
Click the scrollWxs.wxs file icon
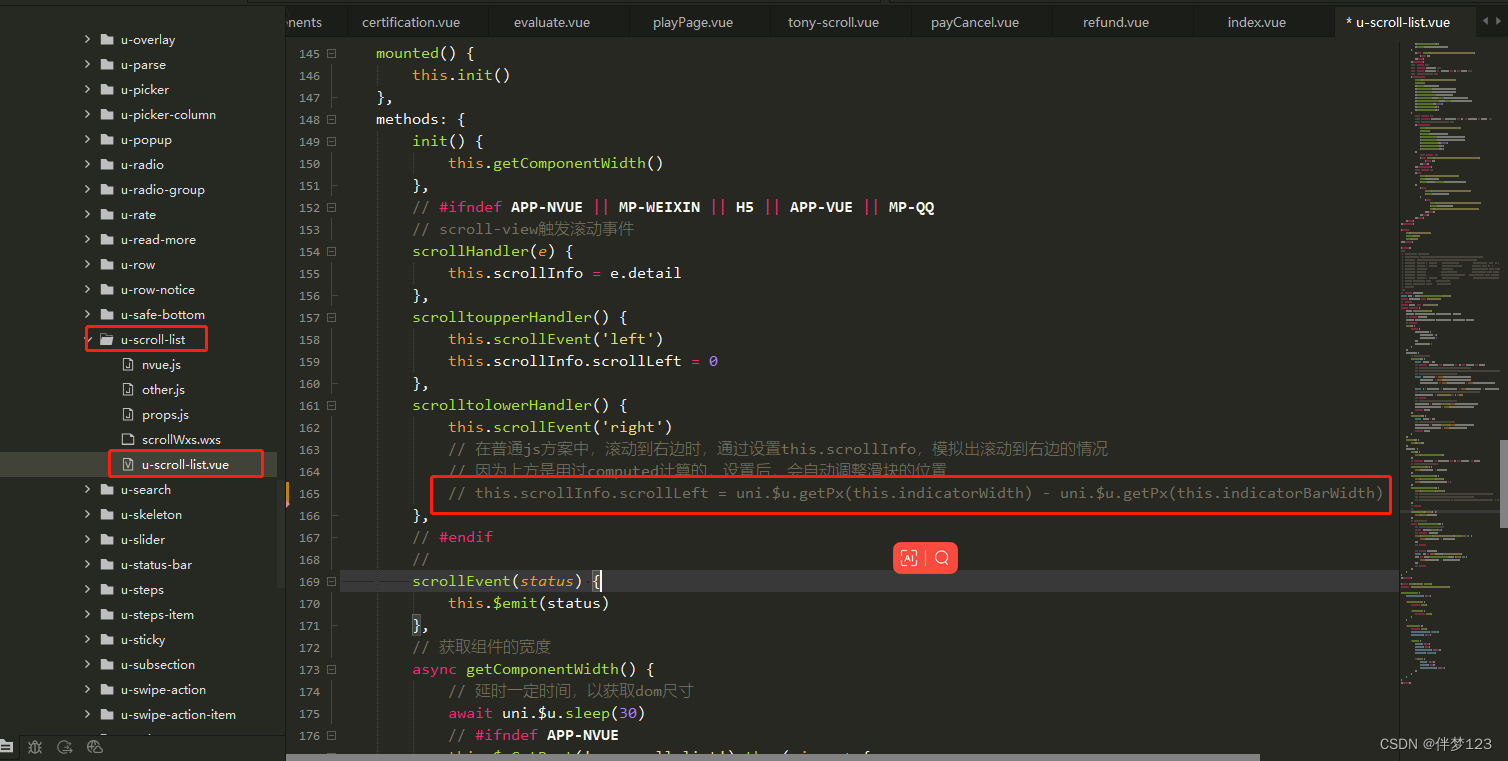pyautogui.click(x=128, y=439)
